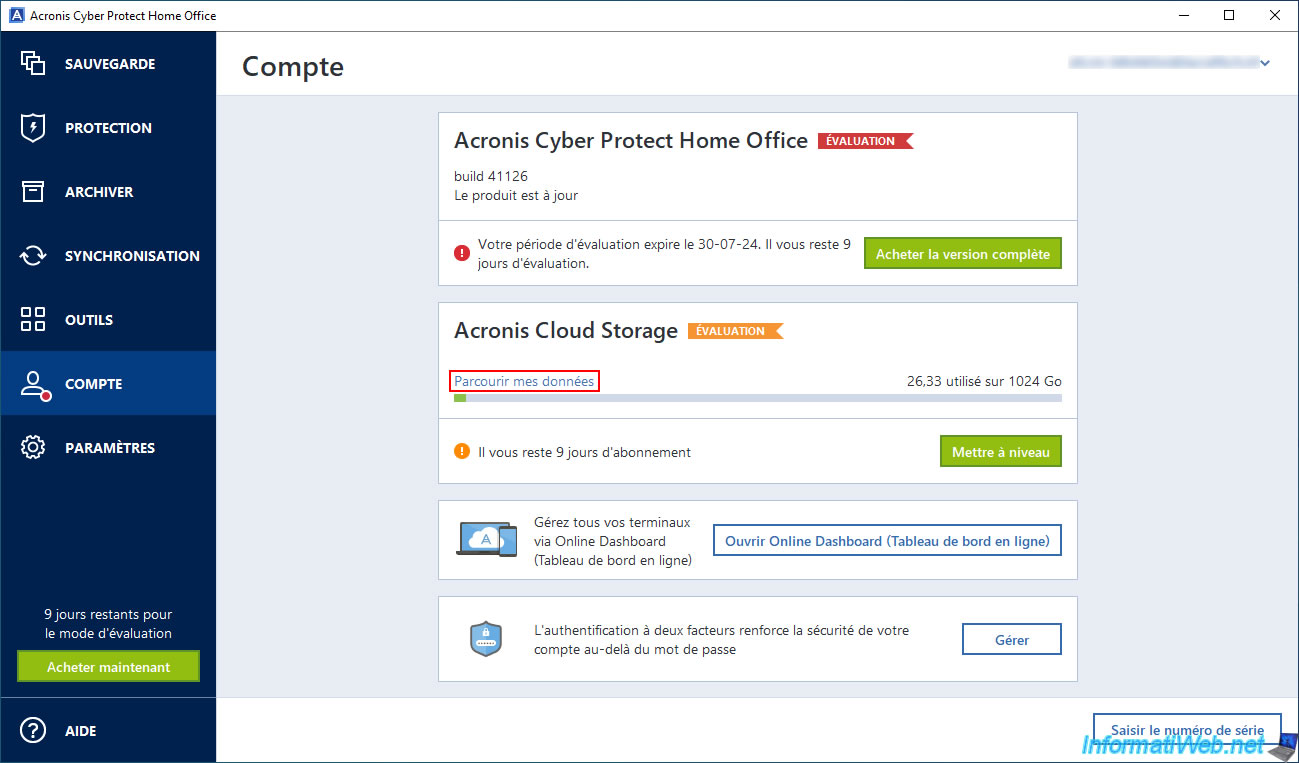Click the Protection shield icon
This screenshot has height=763, width=1299.
[x=33, y=128]
